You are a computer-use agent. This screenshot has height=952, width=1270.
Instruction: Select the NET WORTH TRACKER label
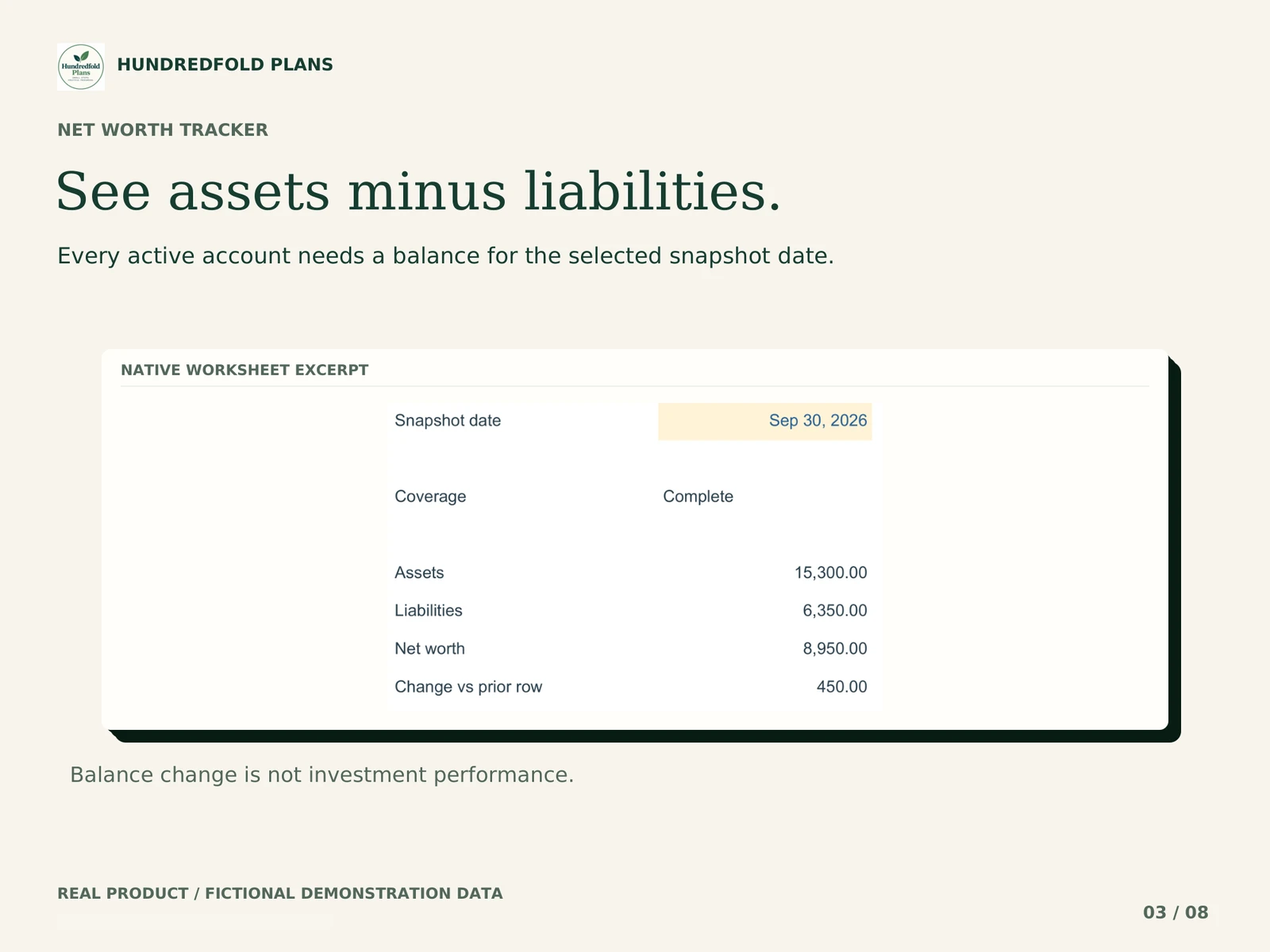(163, 130)
